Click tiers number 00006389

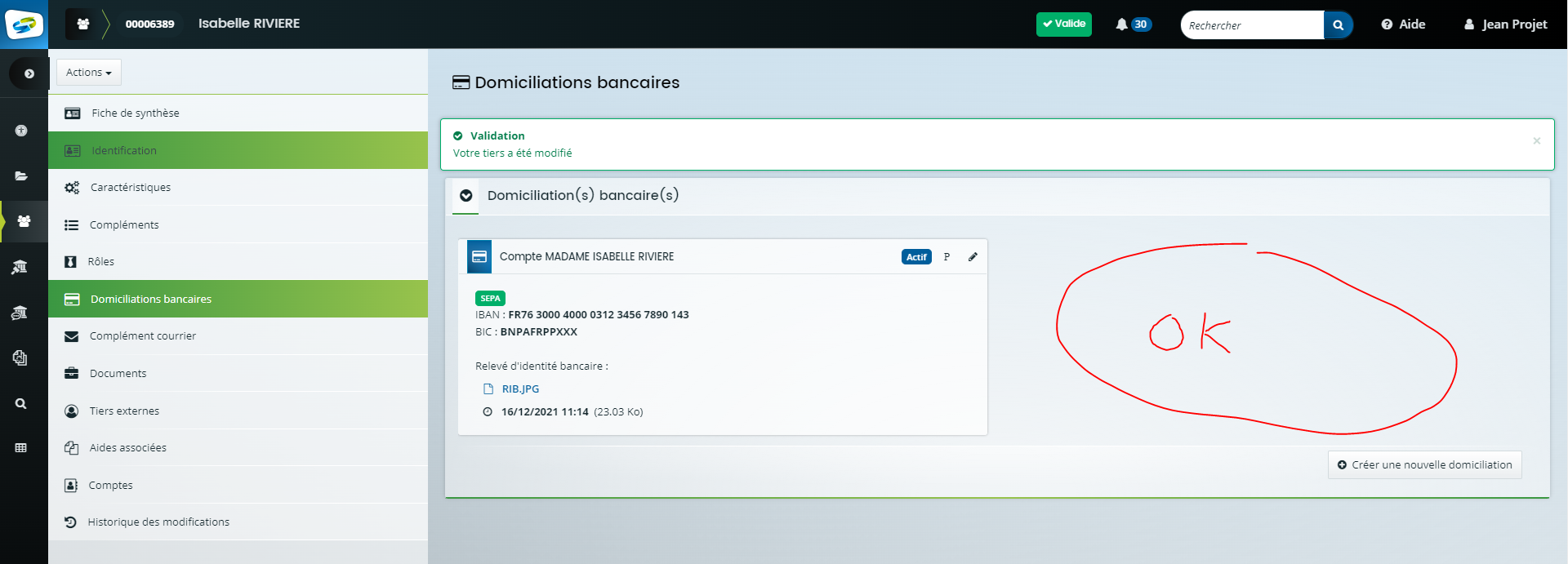click(149, 24)
